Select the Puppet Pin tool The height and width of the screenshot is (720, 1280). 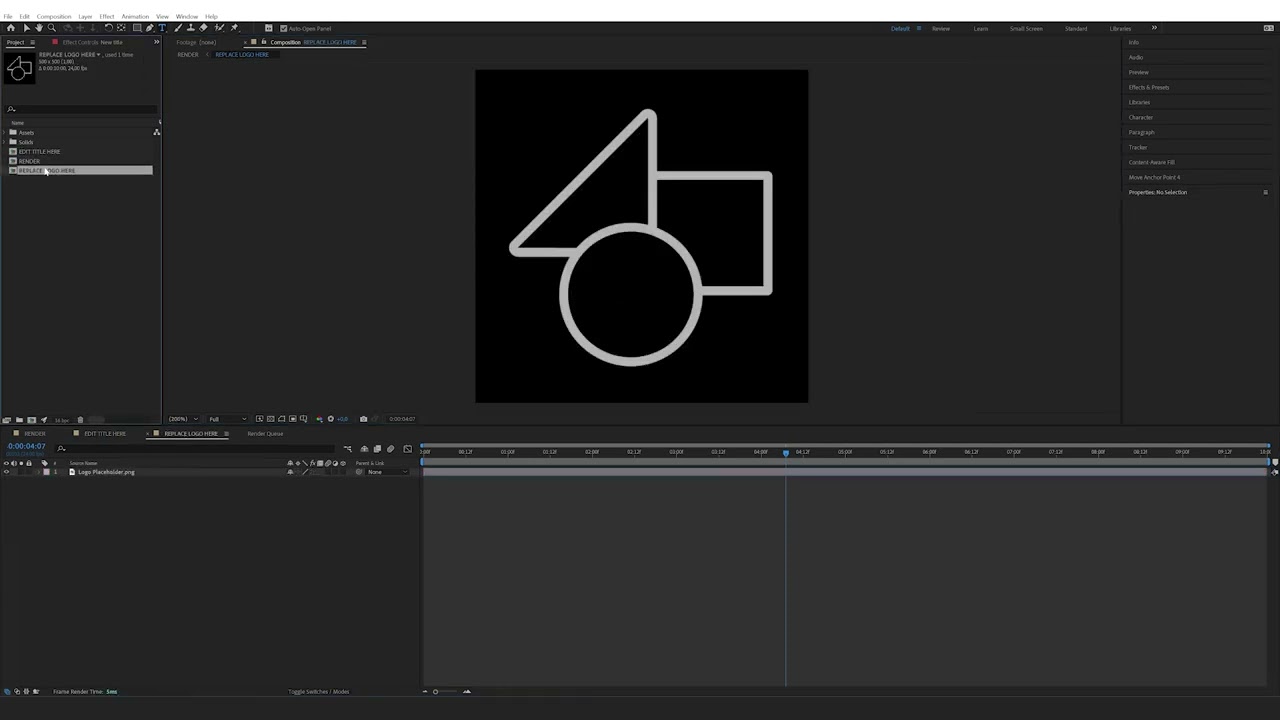pos(234,28)
